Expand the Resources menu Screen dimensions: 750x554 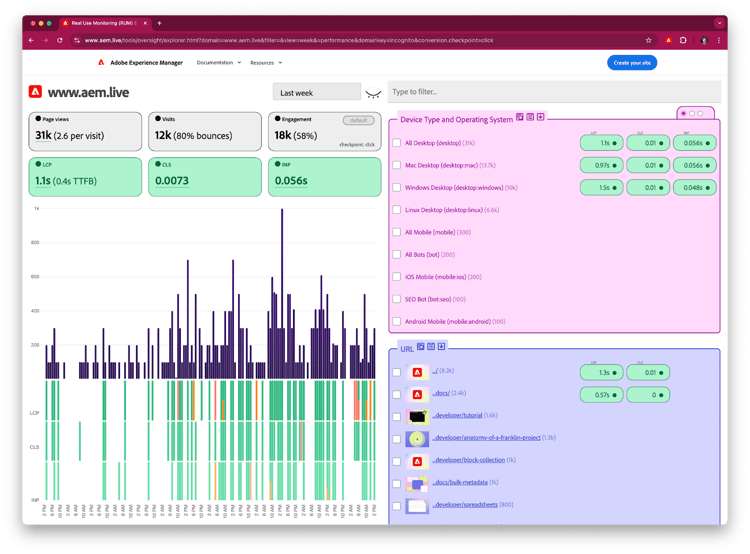click(266, 63)
